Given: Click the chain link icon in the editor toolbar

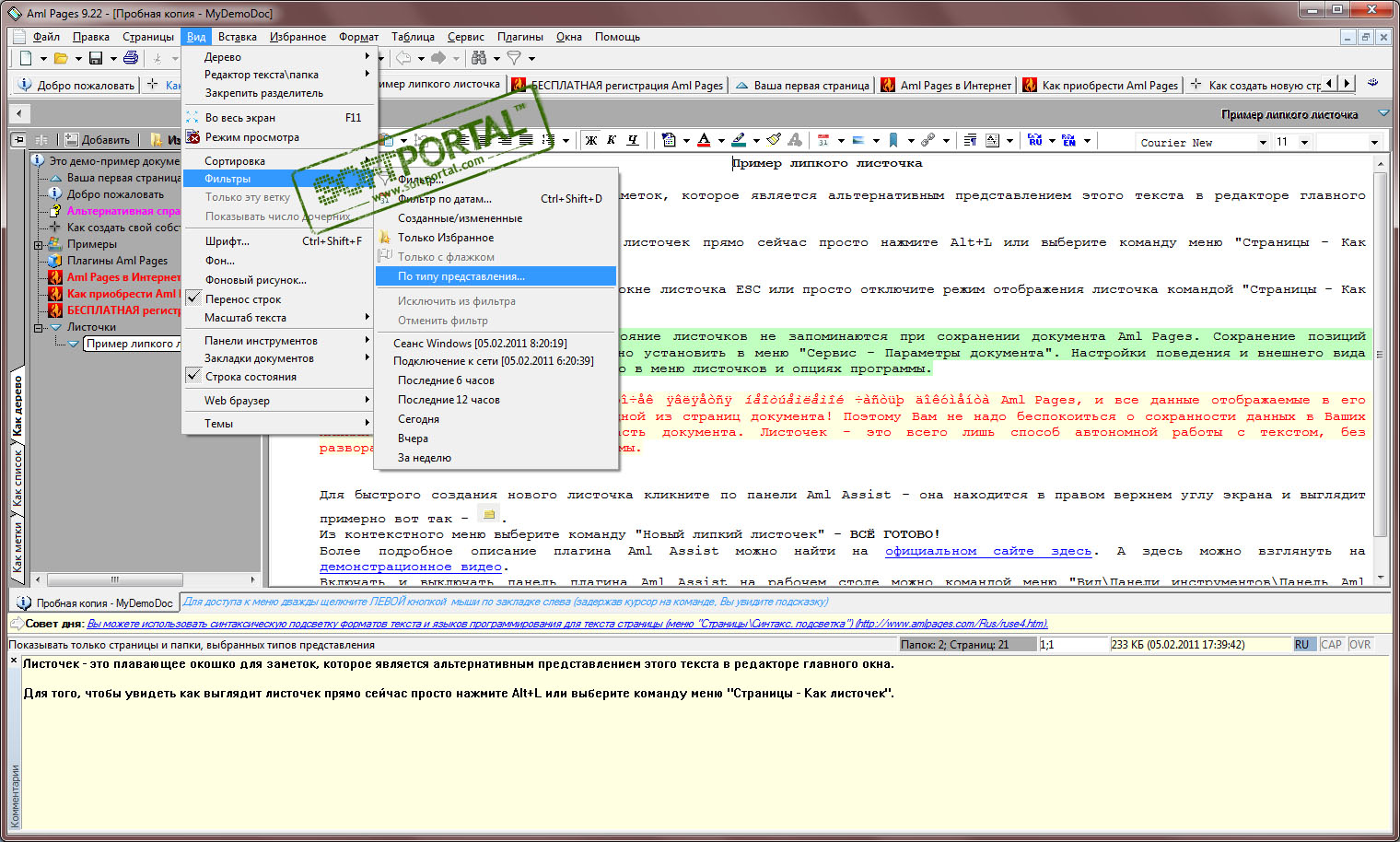Looking at the screenshot, I should tap(927, 140).
